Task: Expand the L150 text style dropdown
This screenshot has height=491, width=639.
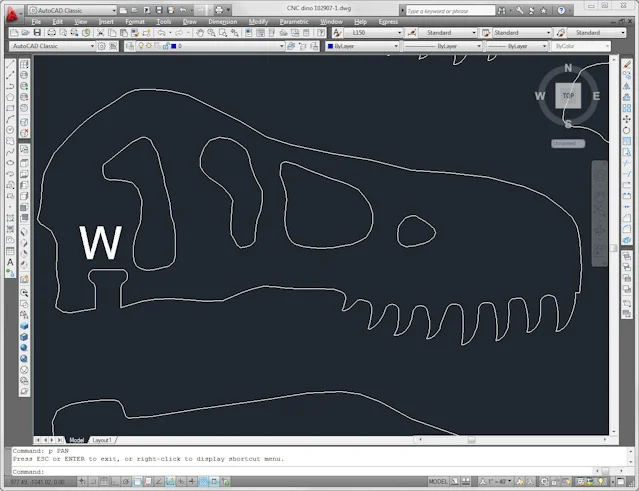Action: point(374,33)
